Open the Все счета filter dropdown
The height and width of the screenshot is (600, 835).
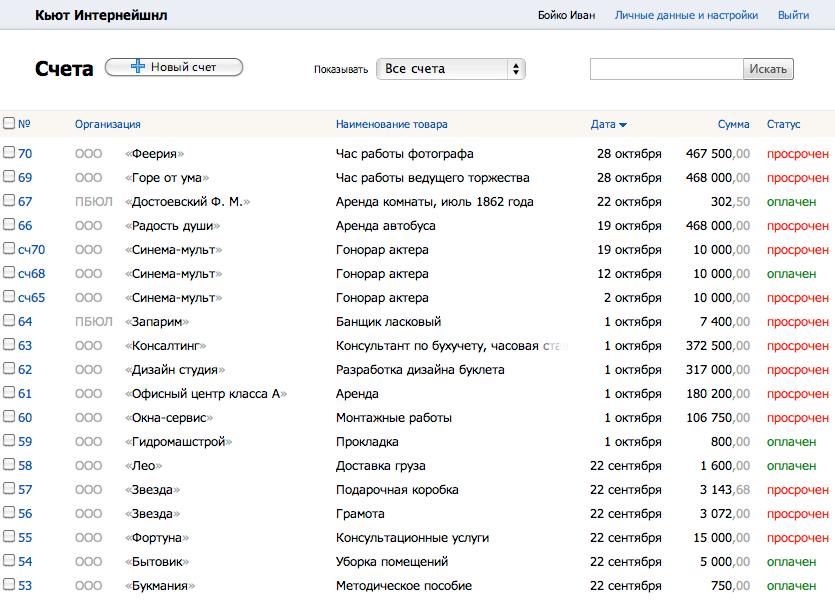[451, 69]
